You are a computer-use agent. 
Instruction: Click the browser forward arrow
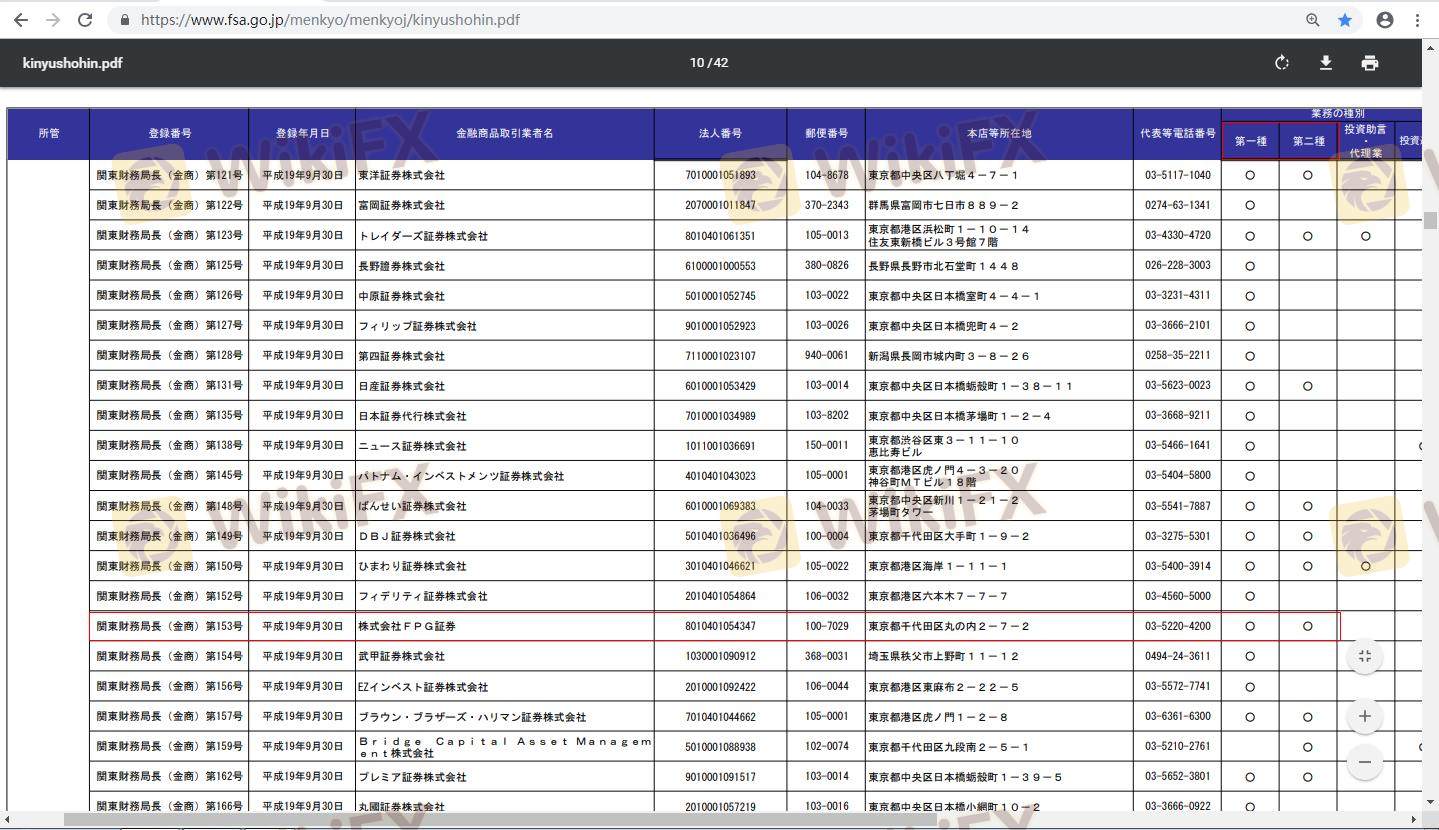pos(53,20)
